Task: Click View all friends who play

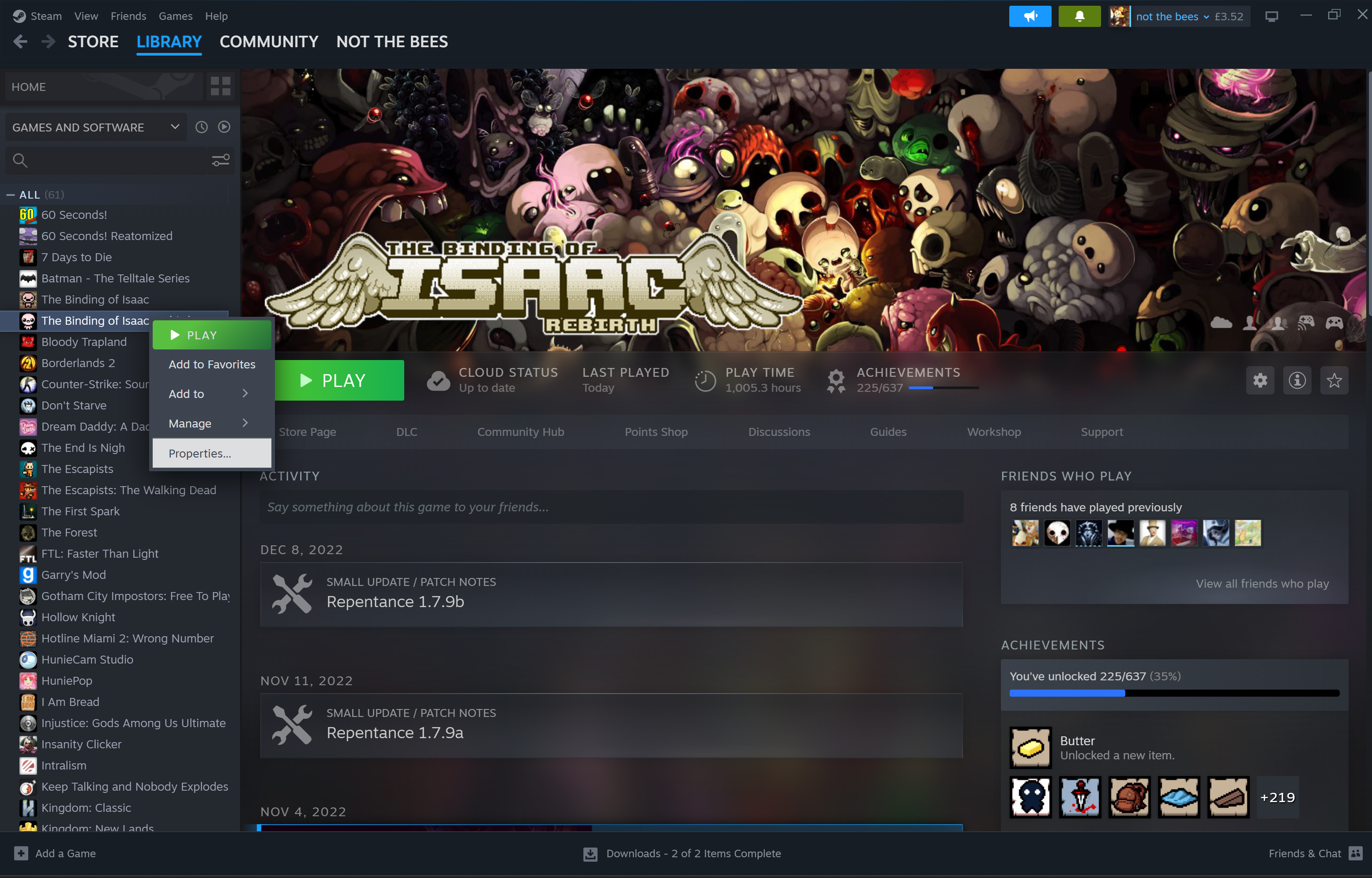Action: tap(1262, 583)
